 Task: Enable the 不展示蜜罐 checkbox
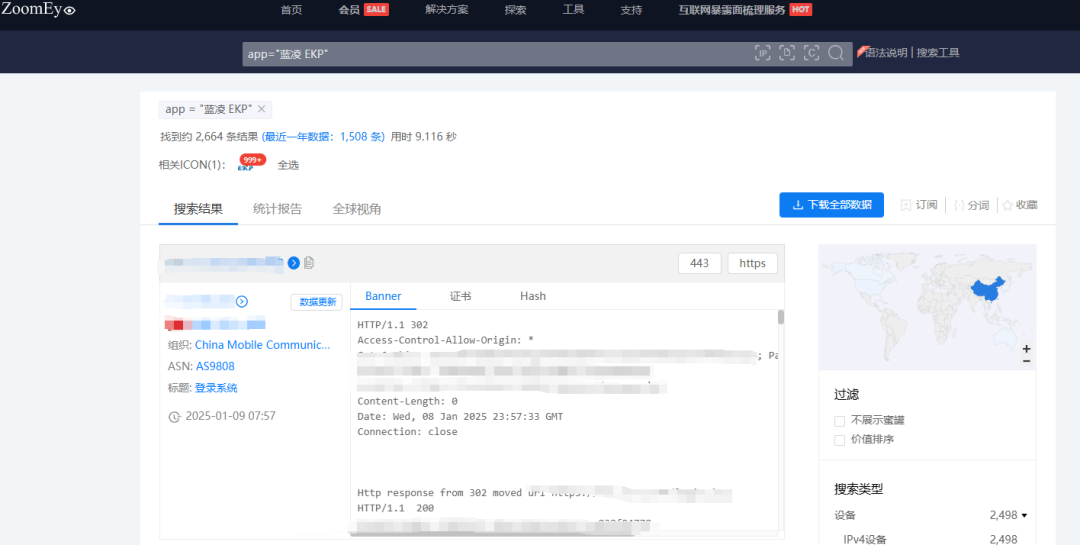coord(839,421)
